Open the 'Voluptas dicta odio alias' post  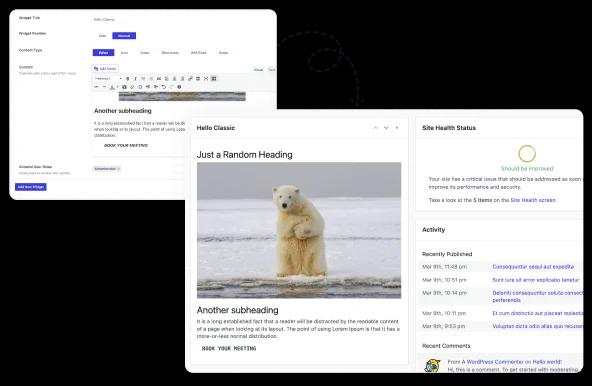[538, 326]
